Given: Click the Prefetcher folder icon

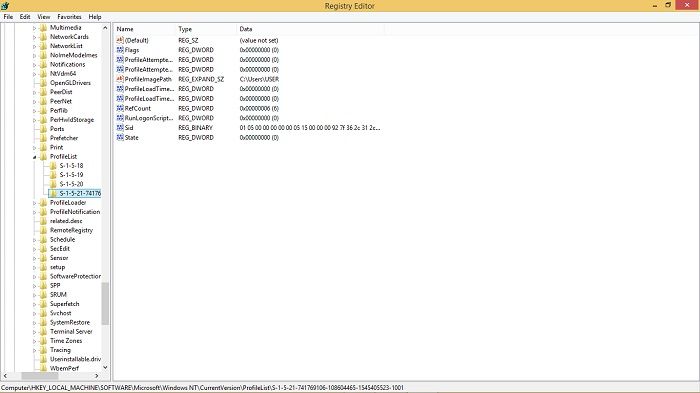Looking at the screenshot, I should click(x=43, y=138).
